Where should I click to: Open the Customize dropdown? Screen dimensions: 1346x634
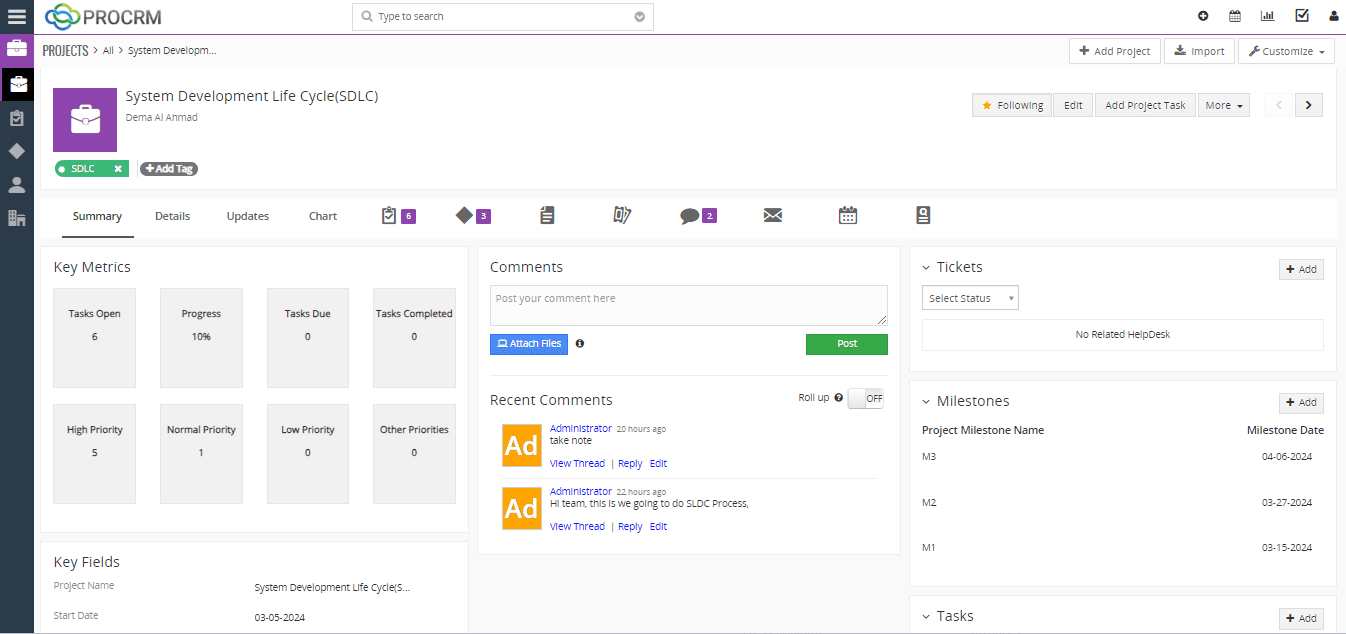click(1286, 51)
